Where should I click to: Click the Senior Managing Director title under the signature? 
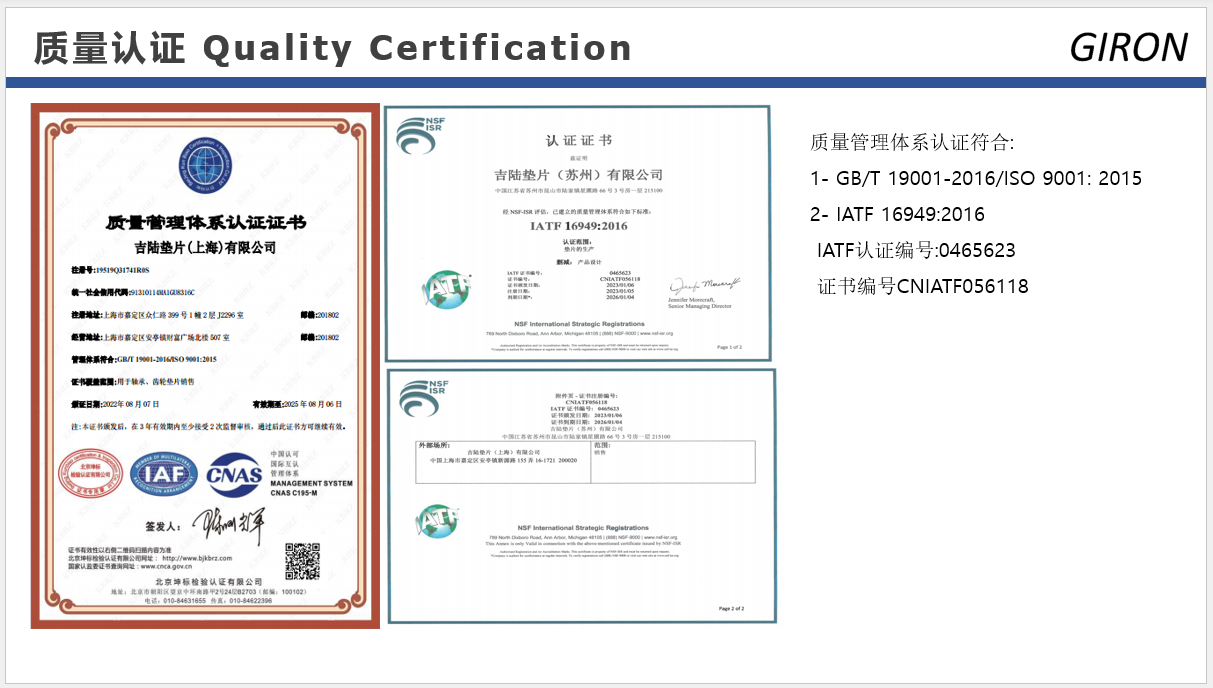coord(702,305)
